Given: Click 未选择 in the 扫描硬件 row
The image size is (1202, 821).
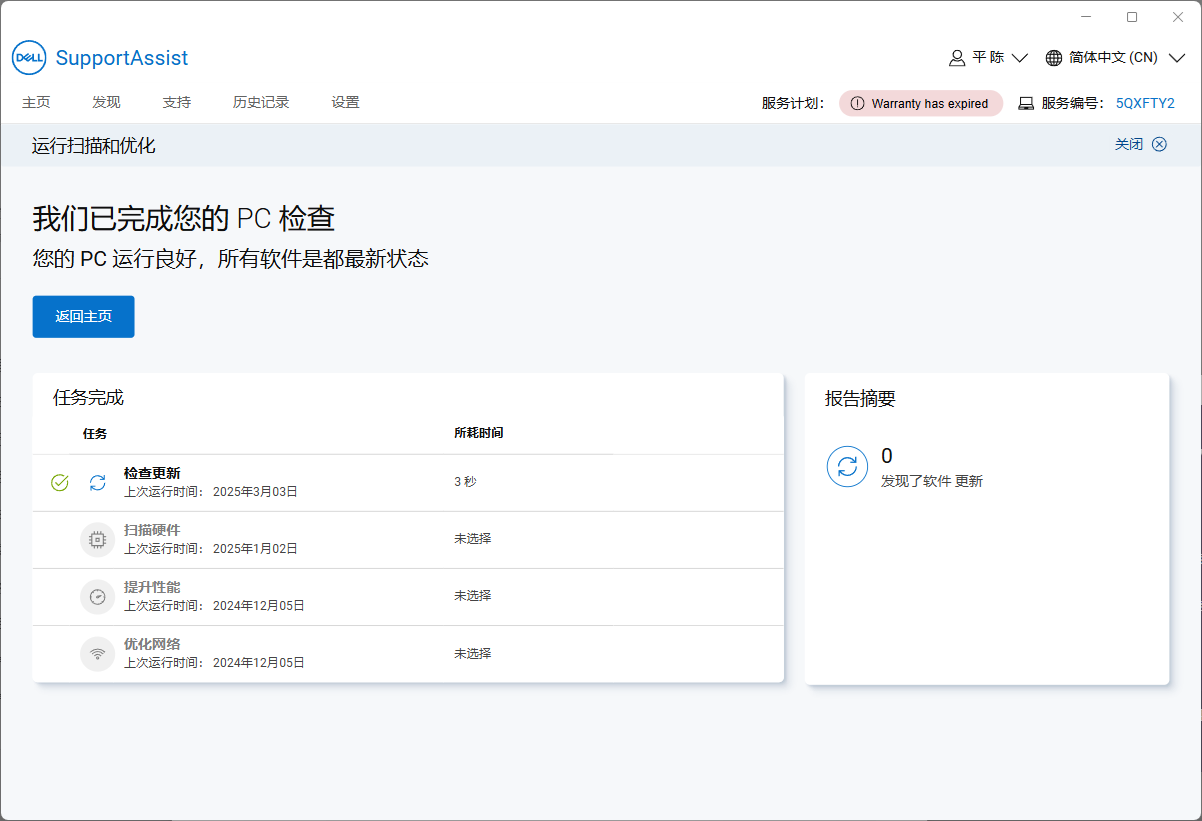Looking at the screenshot, I should 473,538.
